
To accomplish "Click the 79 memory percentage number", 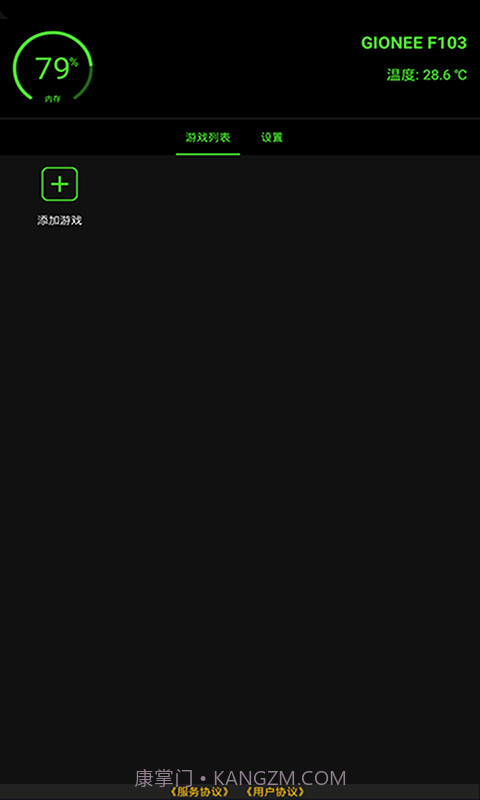I will tap(52, 68).
